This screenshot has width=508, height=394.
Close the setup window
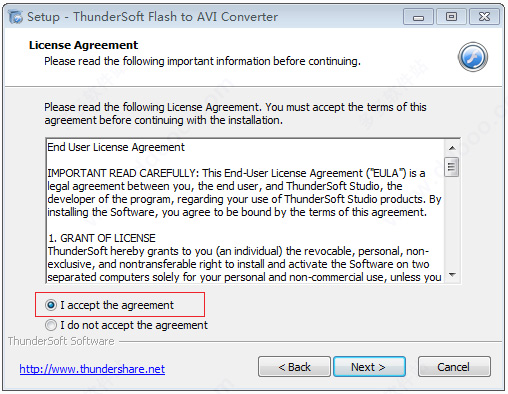(x=484, y=17)
